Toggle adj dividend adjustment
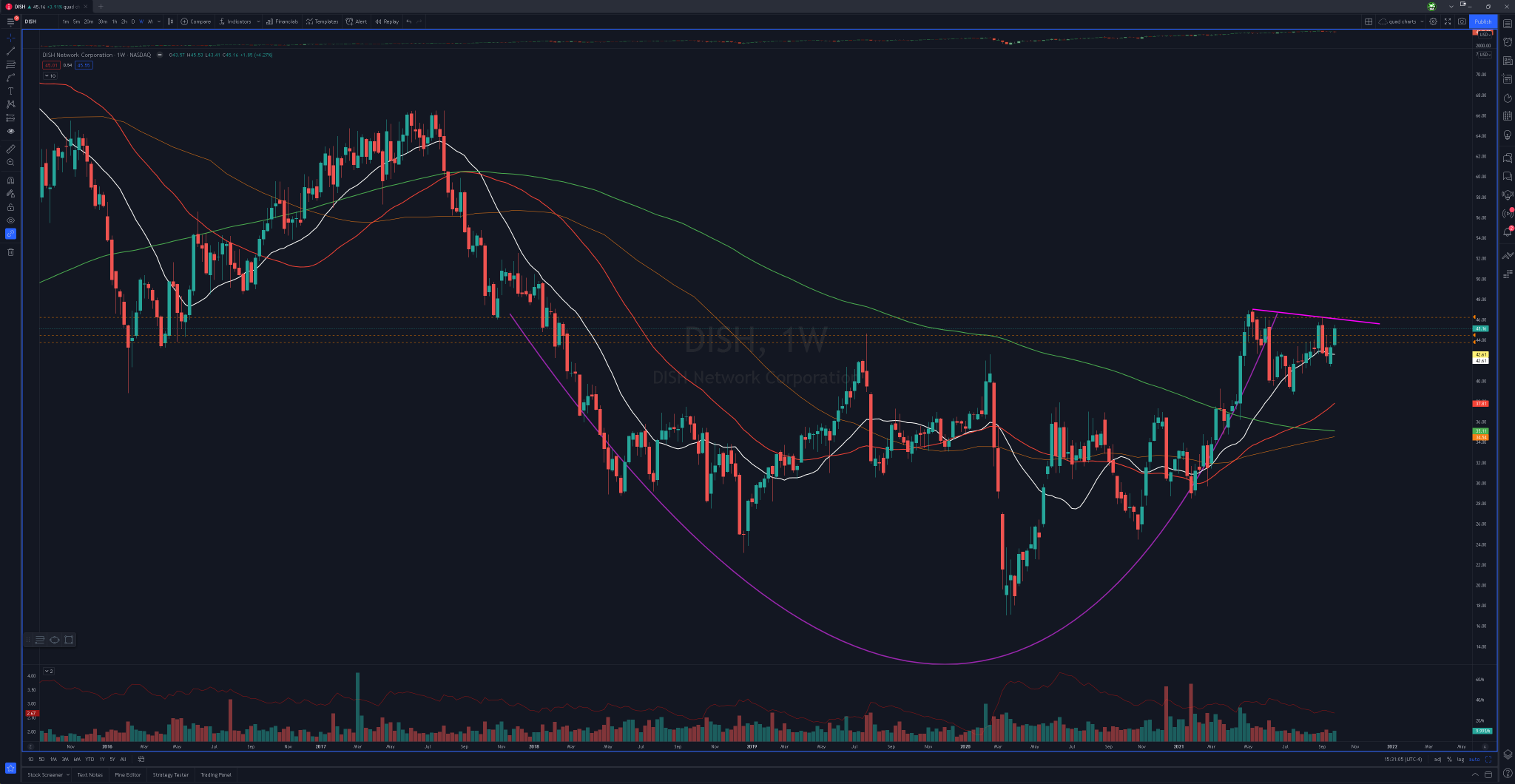The image size is (1515, 784). click(1437, 760)
